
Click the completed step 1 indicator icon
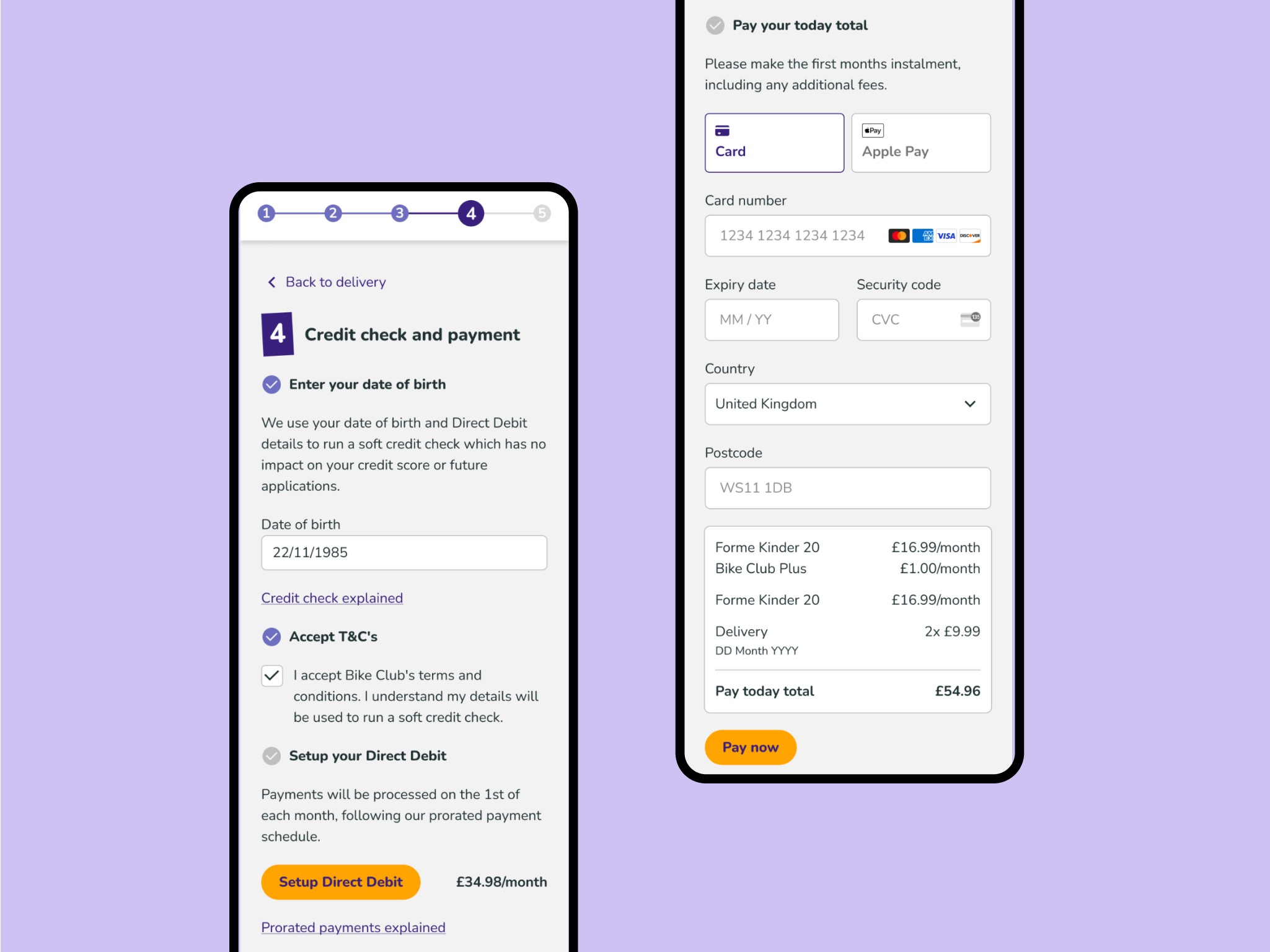267,212
